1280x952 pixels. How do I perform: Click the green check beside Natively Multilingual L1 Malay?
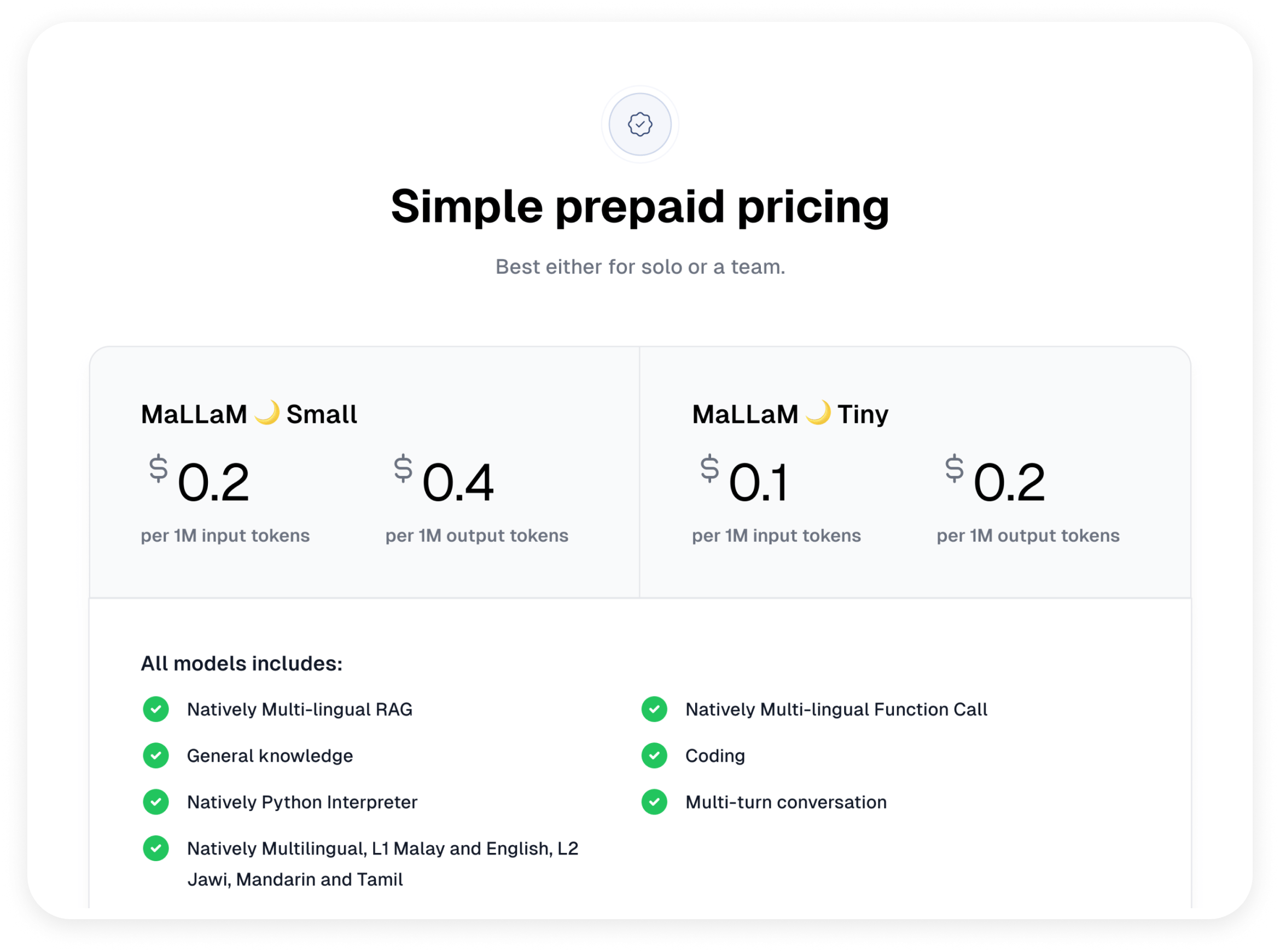[x=155, y=848]
